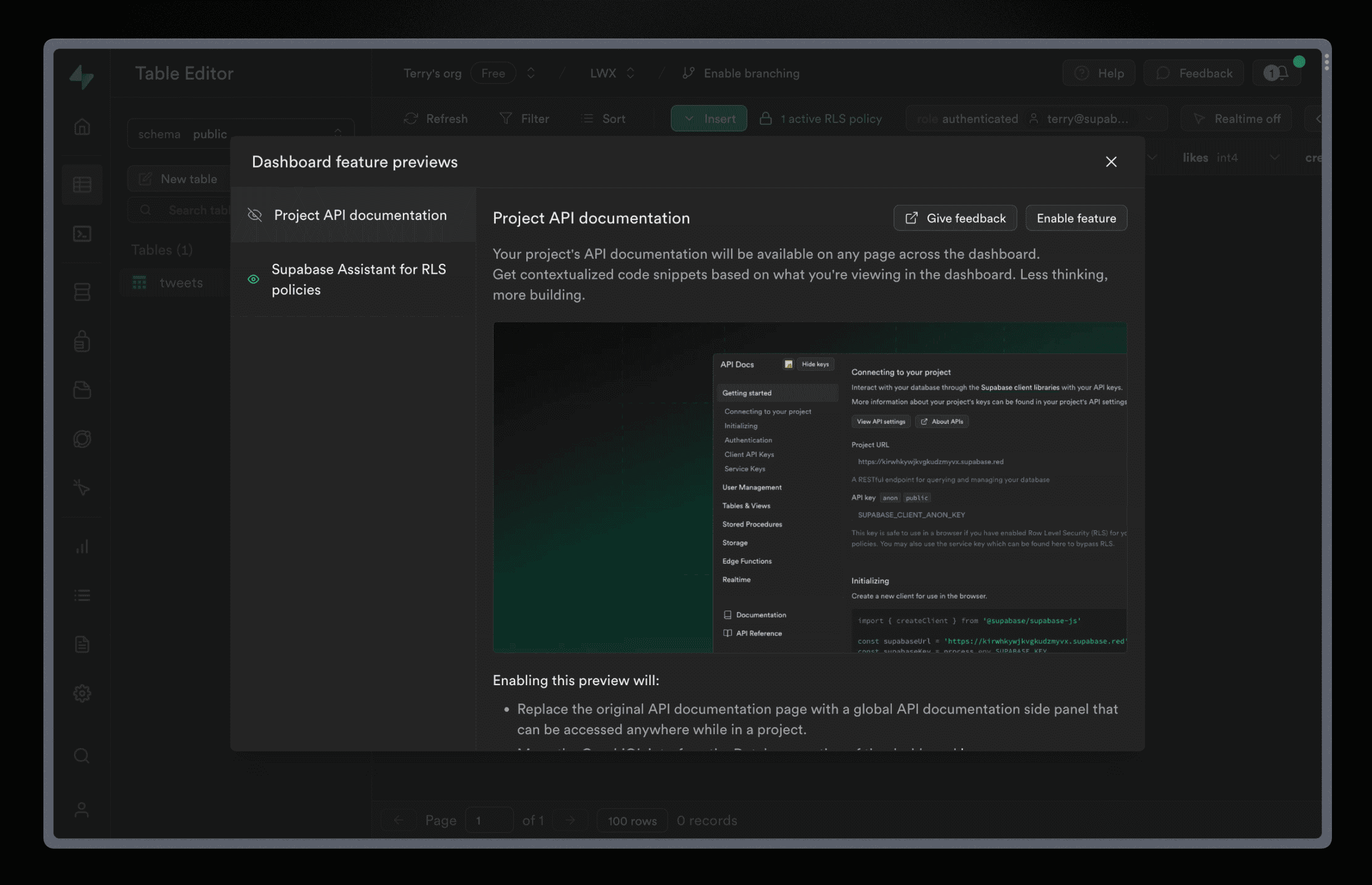The image size is (1372, 885).
Task: Click the Supabase logo icon
Action: click(x=82, y=76)
